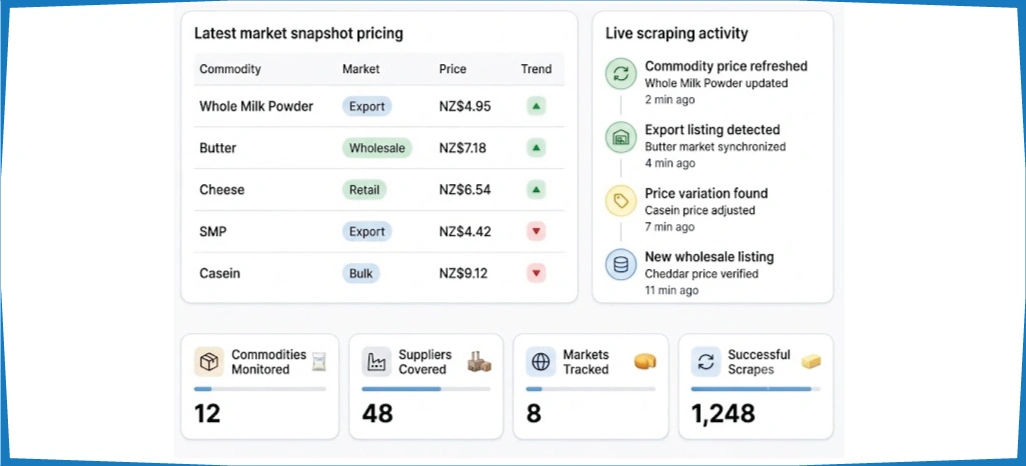Click the factory icon on Suppliers Covered card

pos(376,362)
